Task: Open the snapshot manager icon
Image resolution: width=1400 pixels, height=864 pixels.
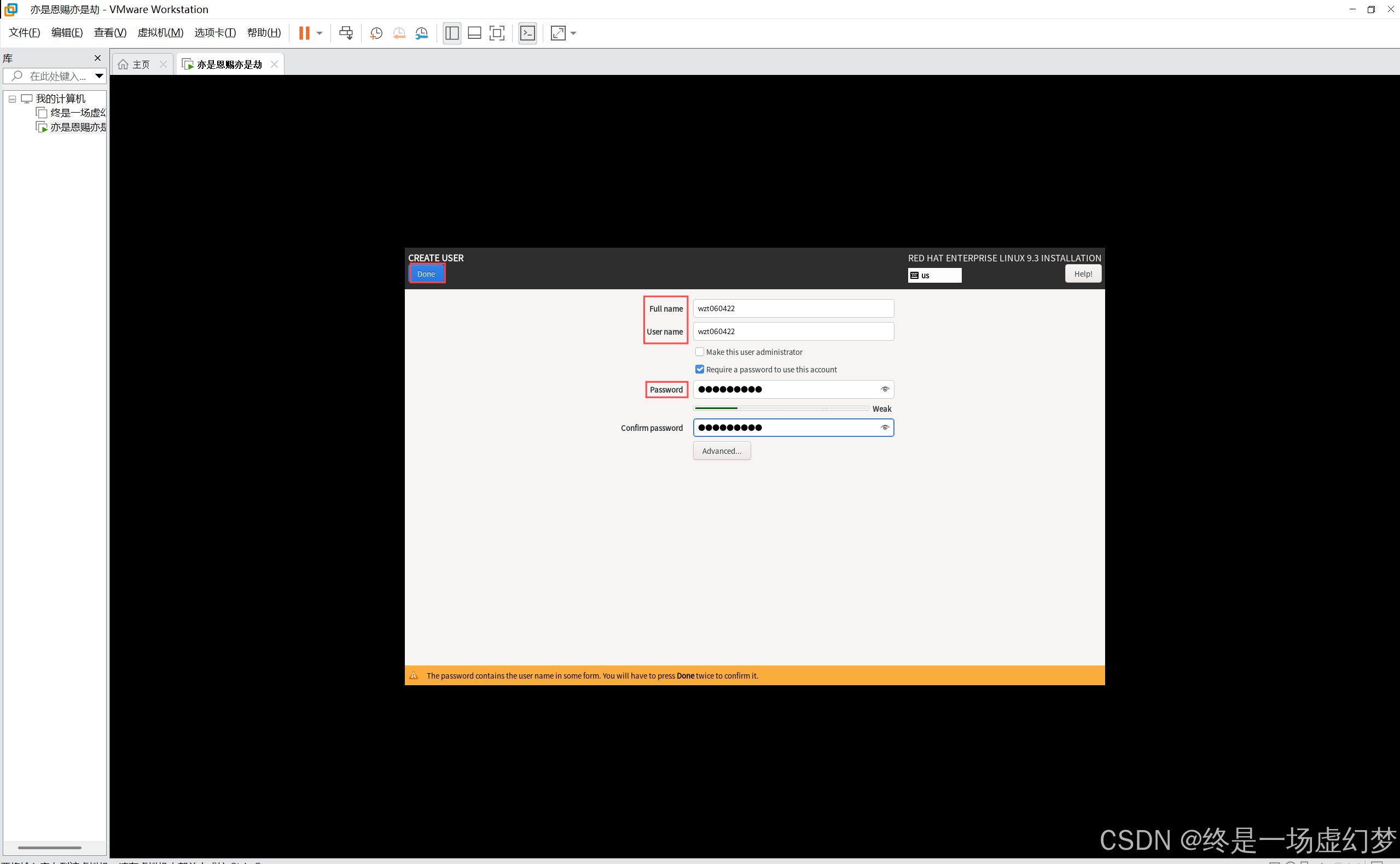Action: [422, 33]
